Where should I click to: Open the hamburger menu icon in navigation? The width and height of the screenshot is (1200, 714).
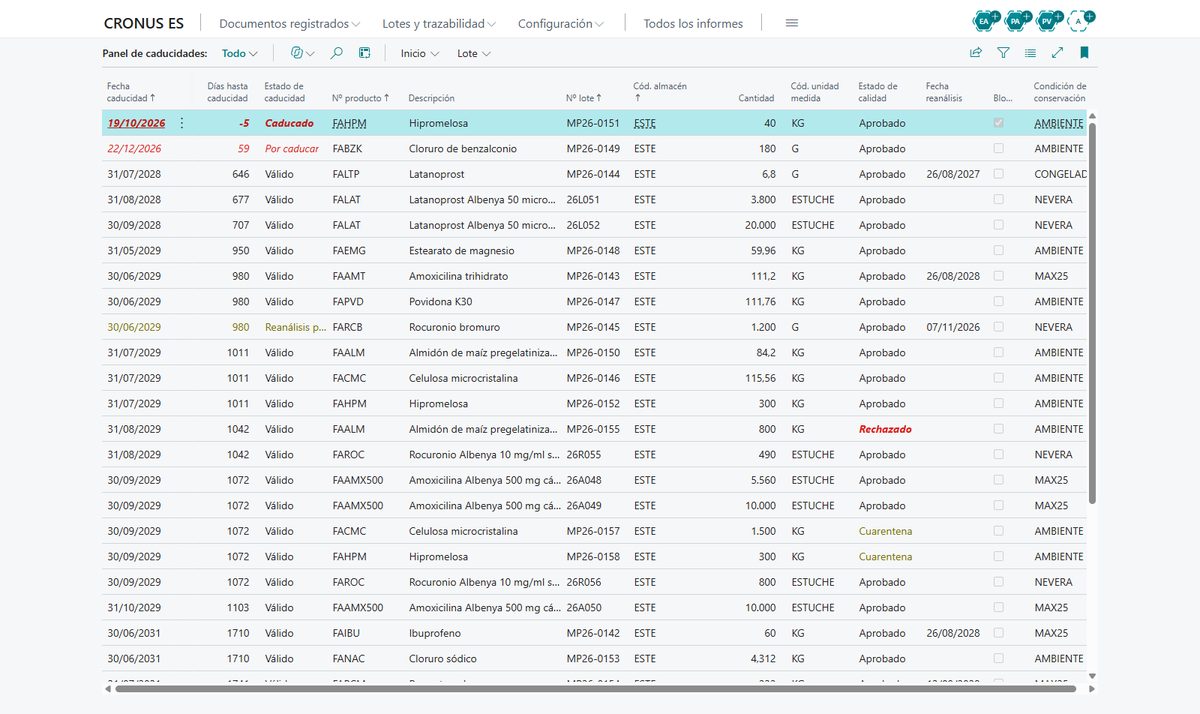(792, 23)
